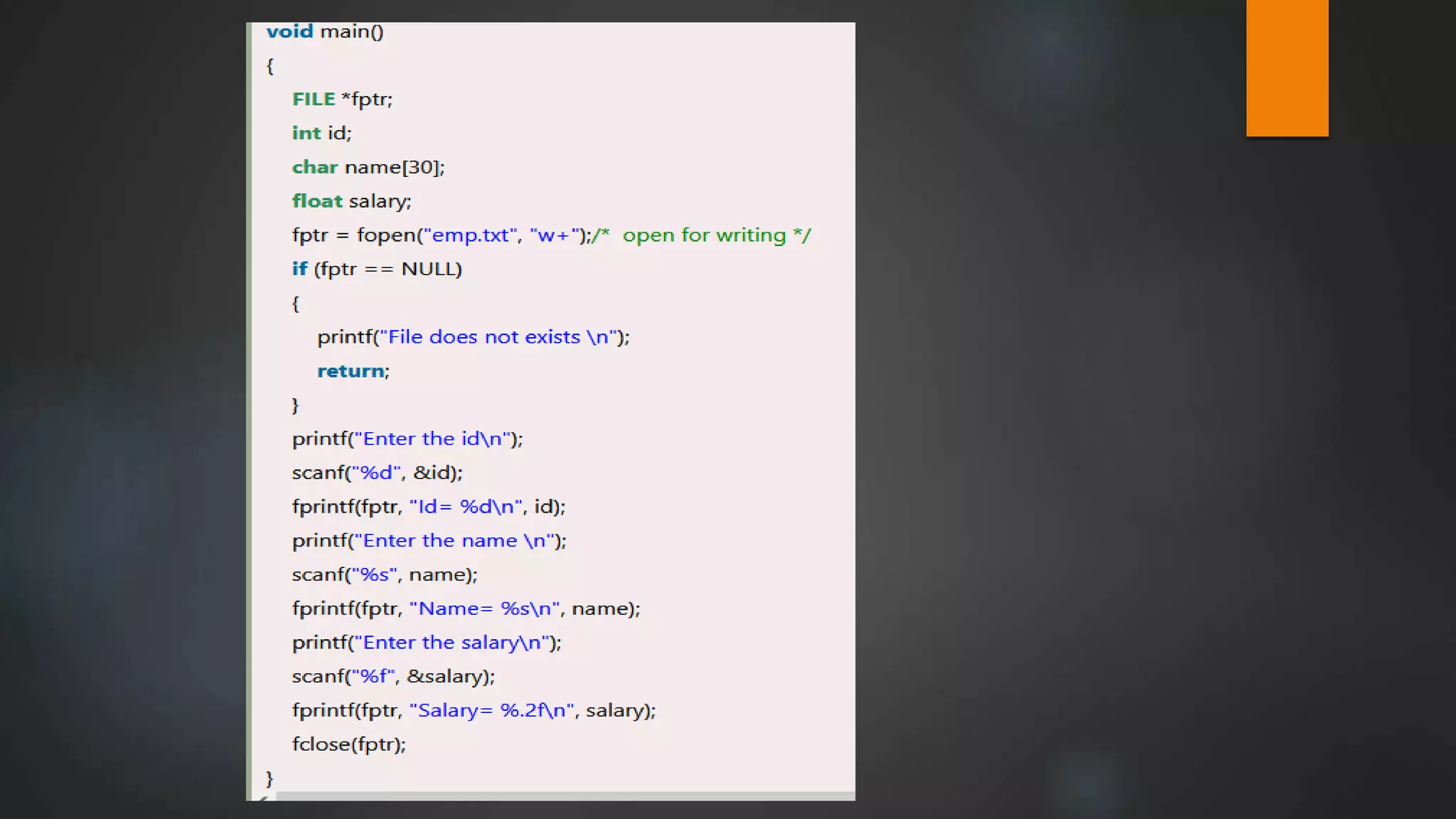1456x819 pixels.
Task: Click the 'FILE' type in *fptr declaration
Action: 314,100
